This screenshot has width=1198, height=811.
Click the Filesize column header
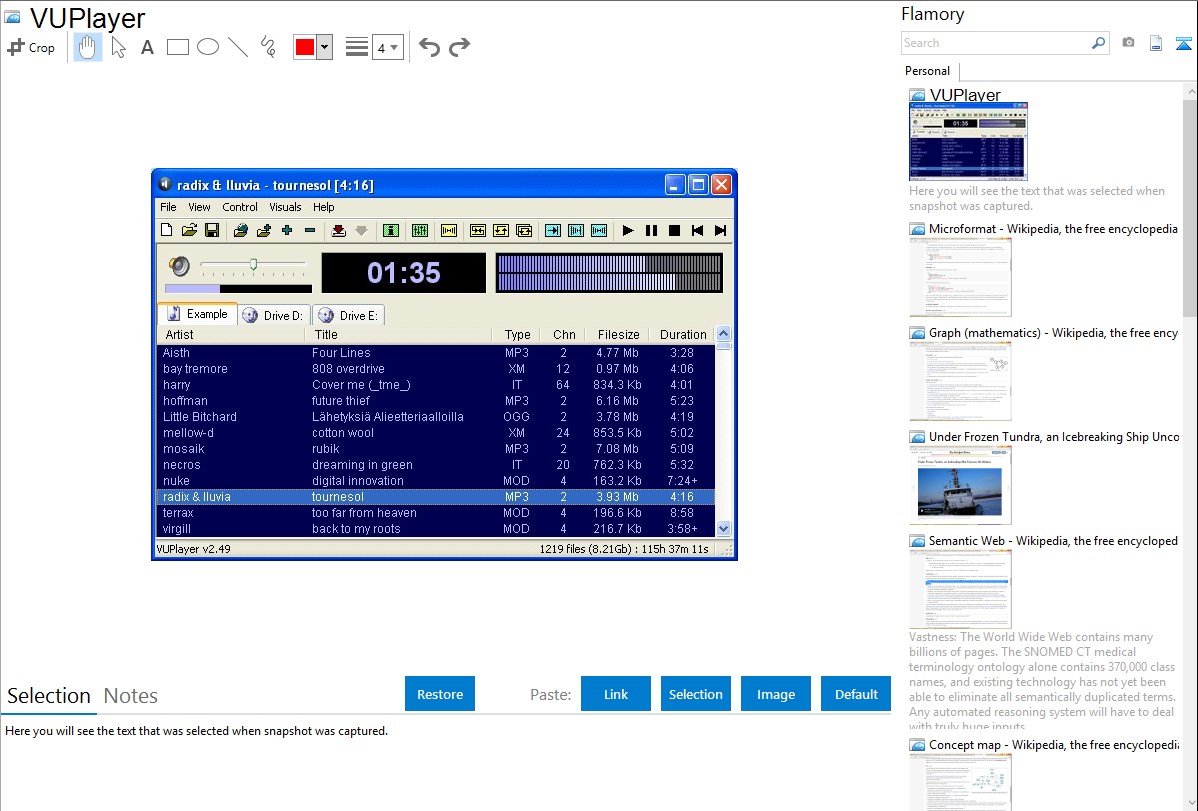(x=618, y=335)
